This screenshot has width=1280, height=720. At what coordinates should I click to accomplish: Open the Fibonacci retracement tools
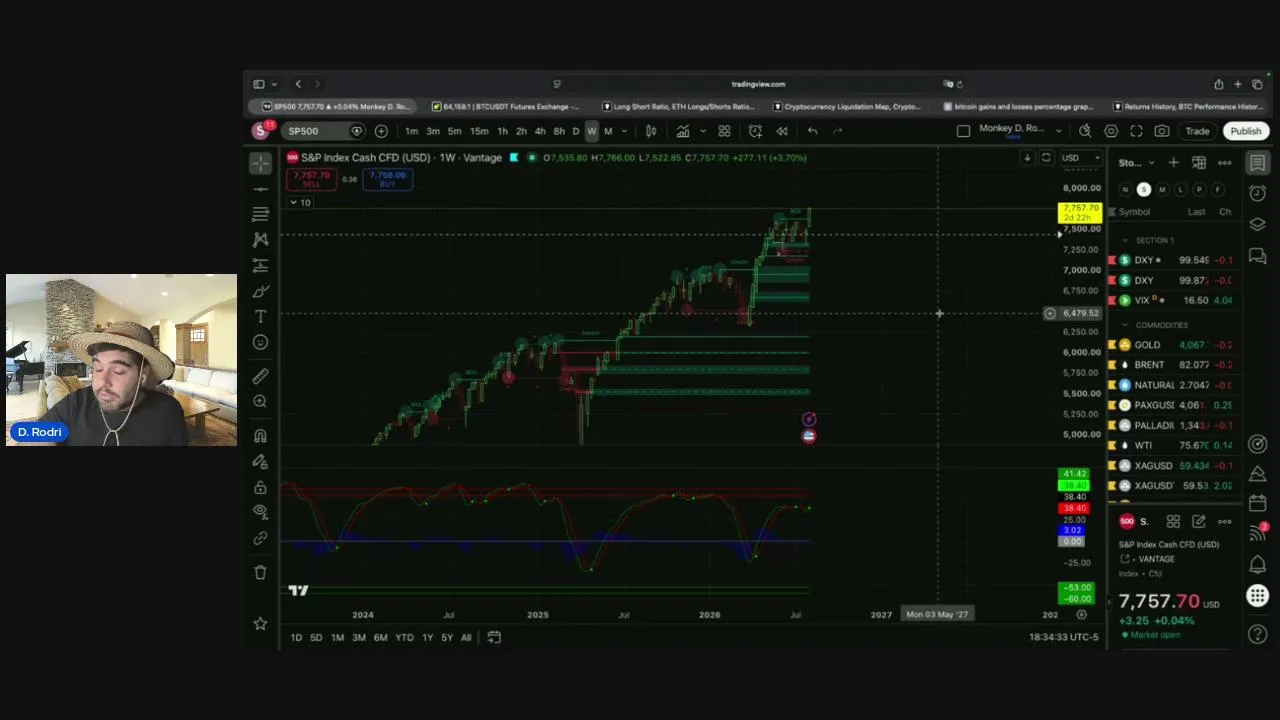tap(261, 214)
